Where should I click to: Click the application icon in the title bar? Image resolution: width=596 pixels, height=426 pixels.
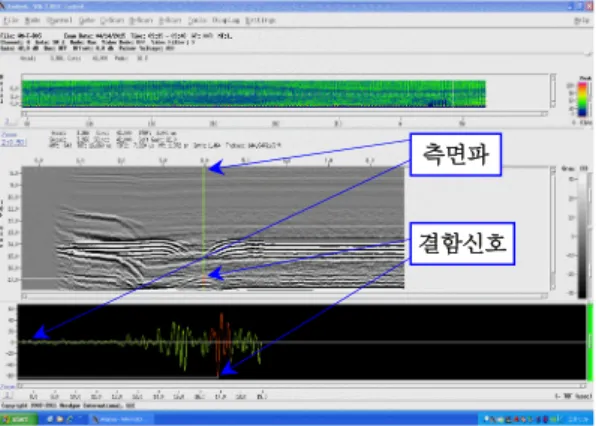tap(3, 6)
